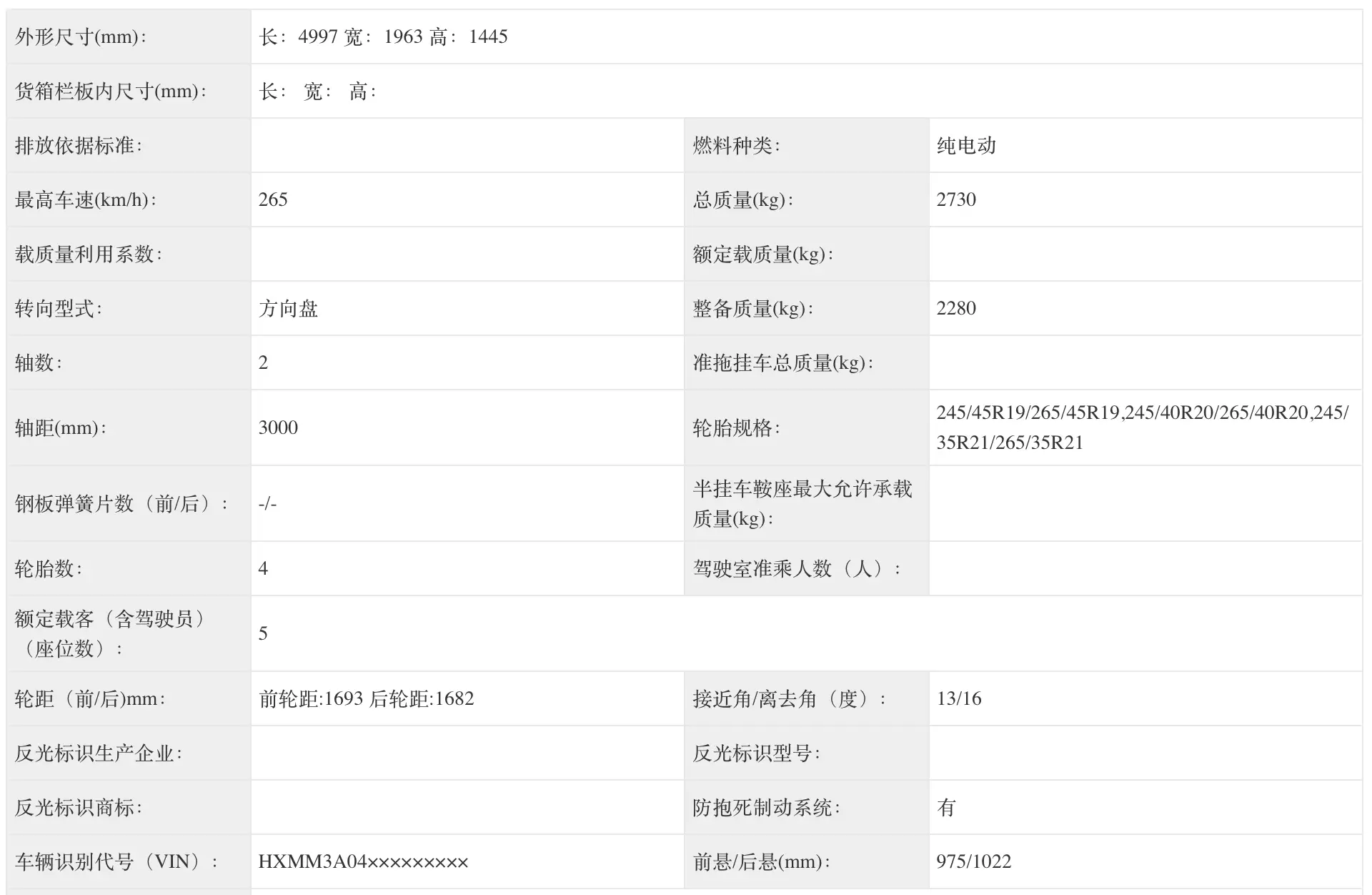This screenshot has width=1372, height=895.
Task: Click the 轮胎规格 label cell
Action: click(x=736, y=428)
